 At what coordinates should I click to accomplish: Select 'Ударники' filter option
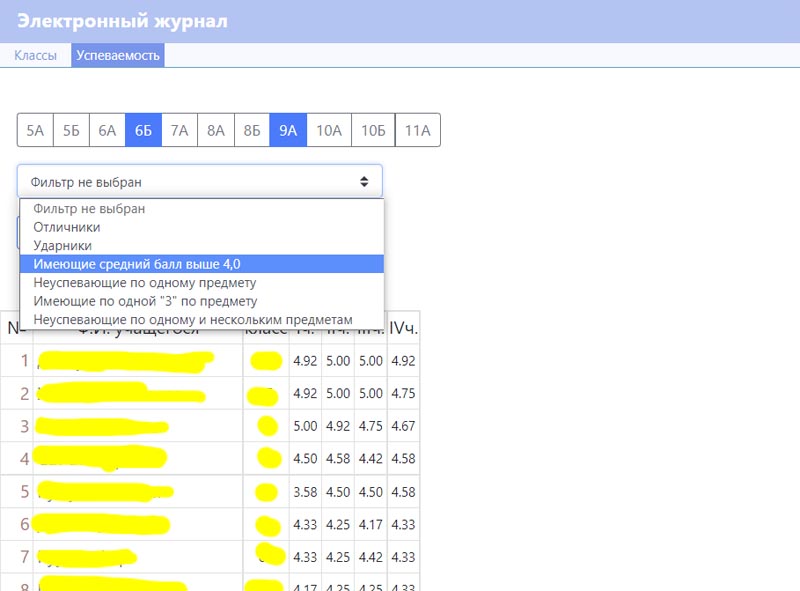[x=62, y=245]
